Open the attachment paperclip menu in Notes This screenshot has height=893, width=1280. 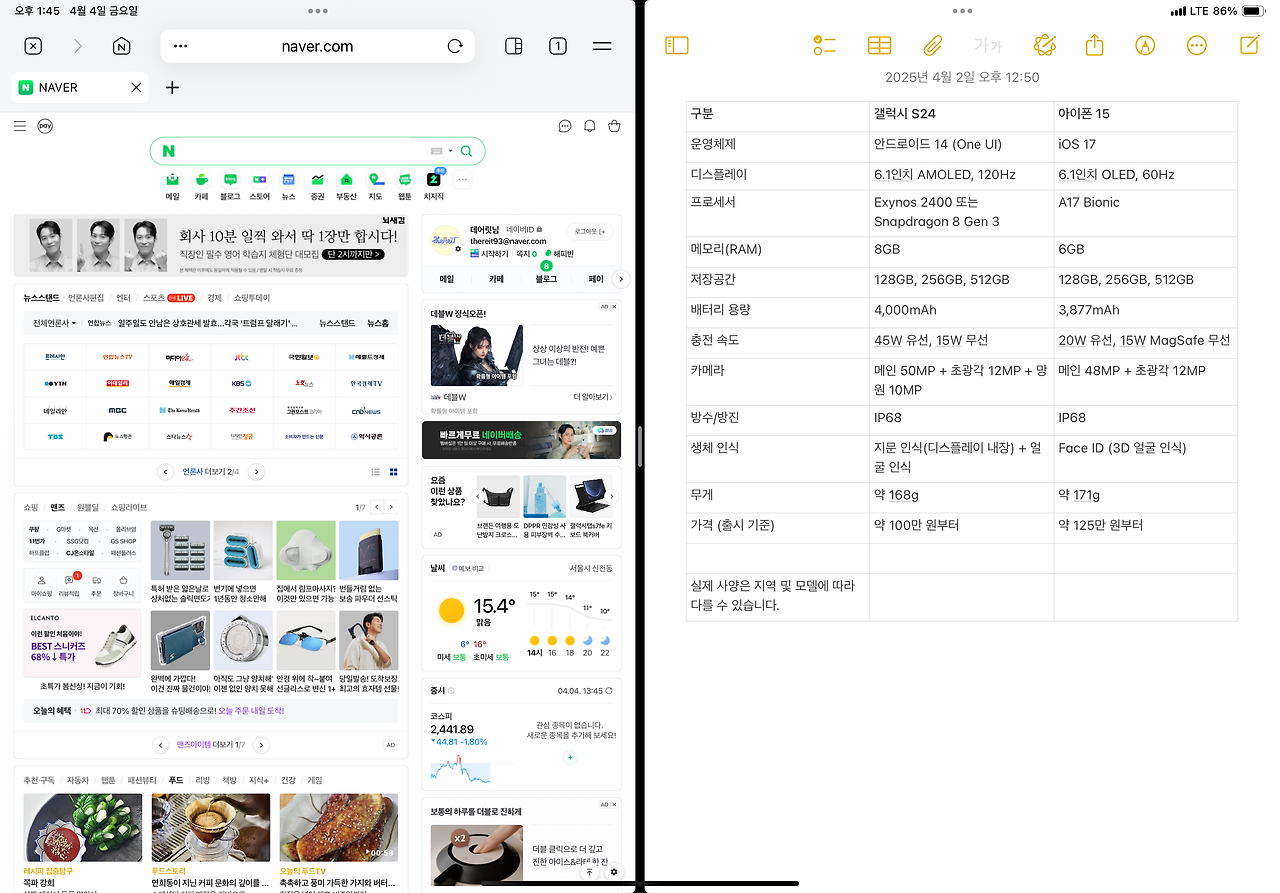click(x=933, y=45)
